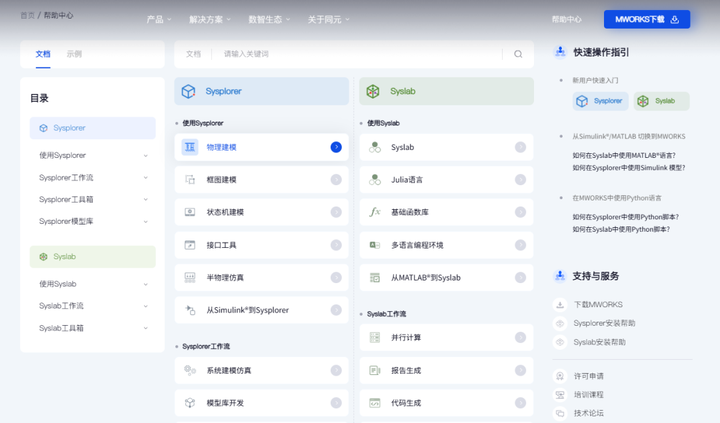Click the 技术论坛 icon
Viewport: 720px width, 423px height.
pos(560,413)
